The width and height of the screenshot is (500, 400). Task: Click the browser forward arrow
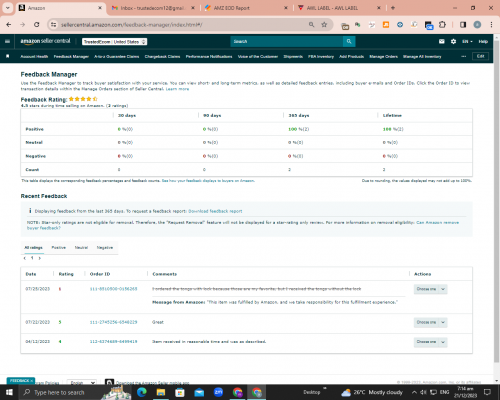coord(22,25)
